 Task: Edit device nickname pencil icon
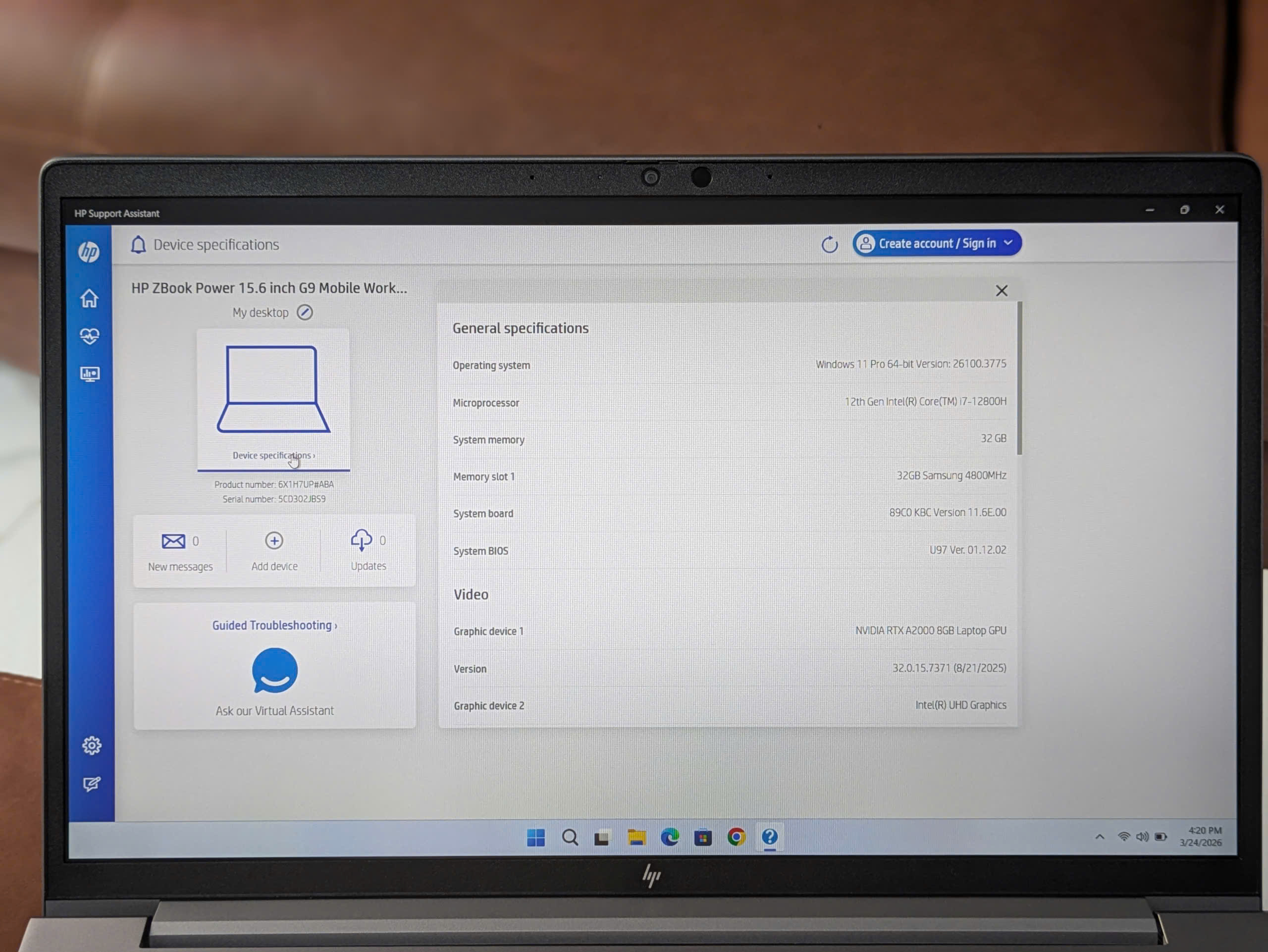pos(305,313)
